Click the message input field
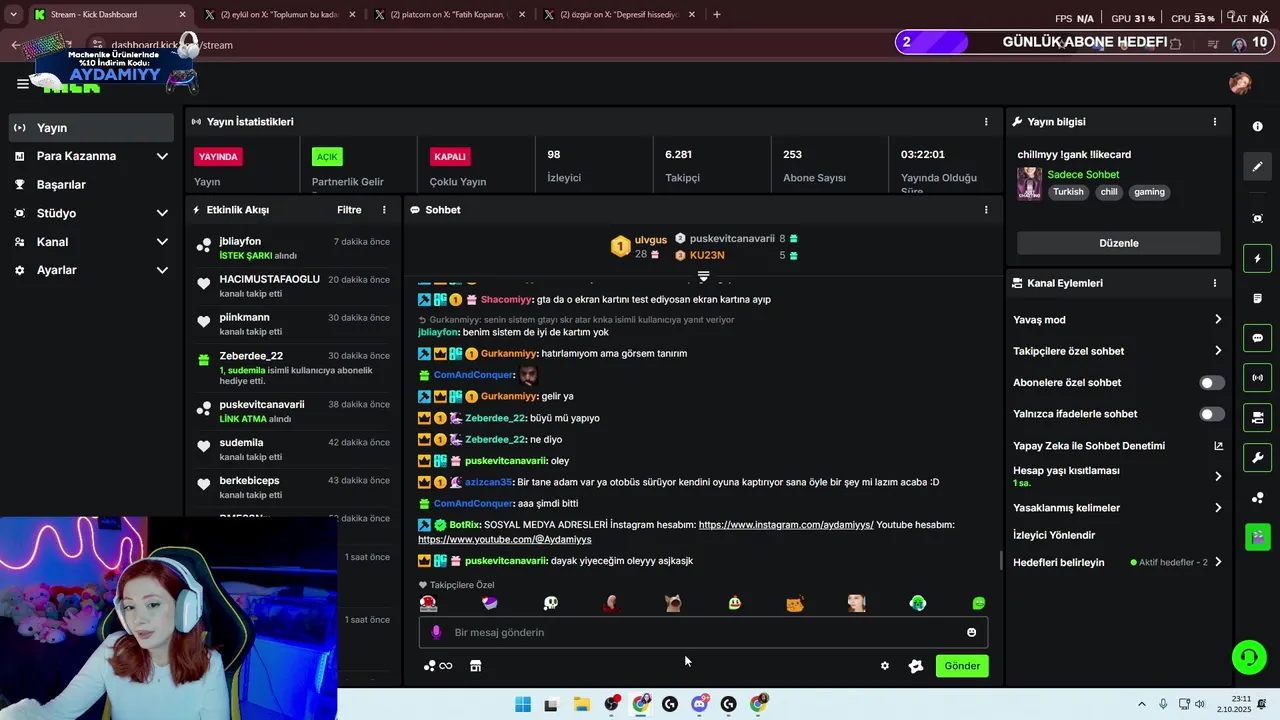The image size is (1280, 720). pos(703,632)
